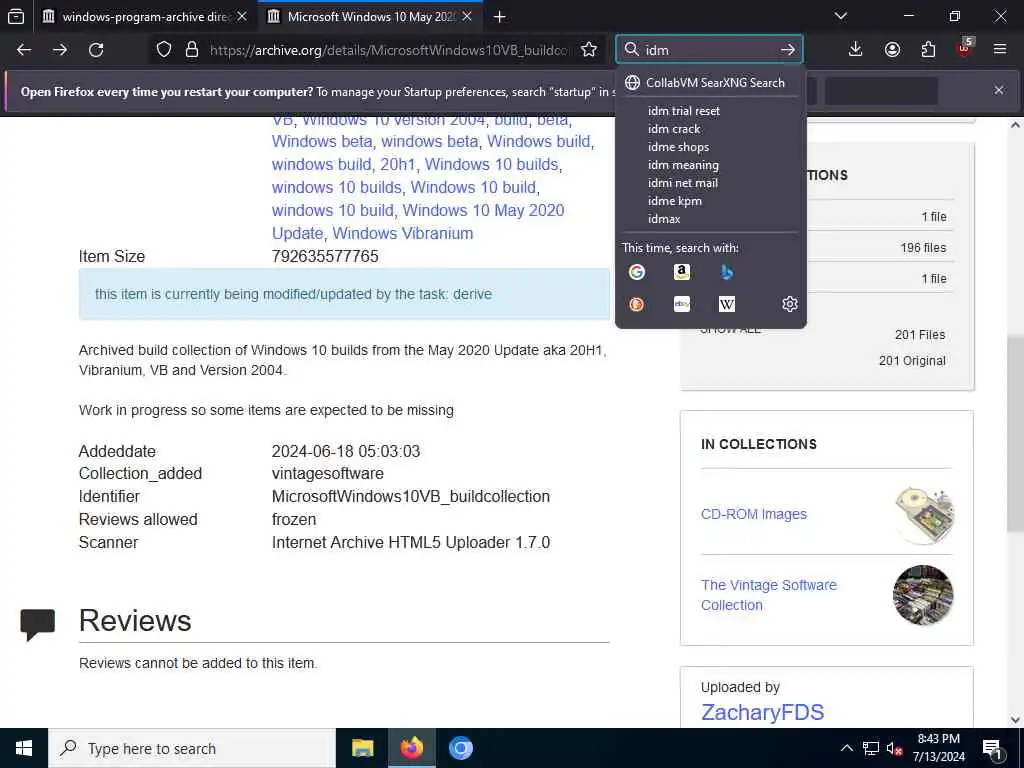Open the uBlock extension icon with badge 5
Viewport: 1024px width, 768px height.
pos(965,48)
